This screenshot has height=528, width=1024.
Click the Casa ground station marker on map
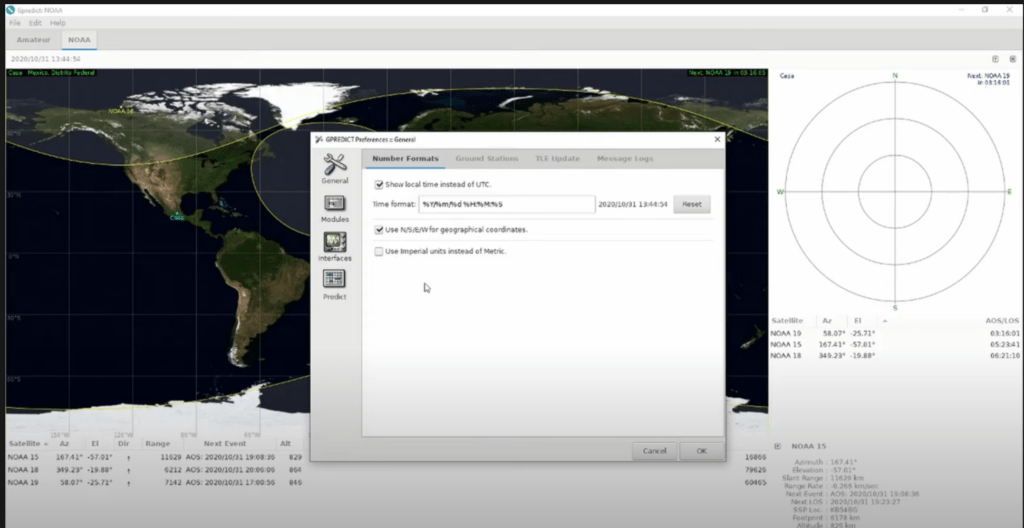[177, 216]
